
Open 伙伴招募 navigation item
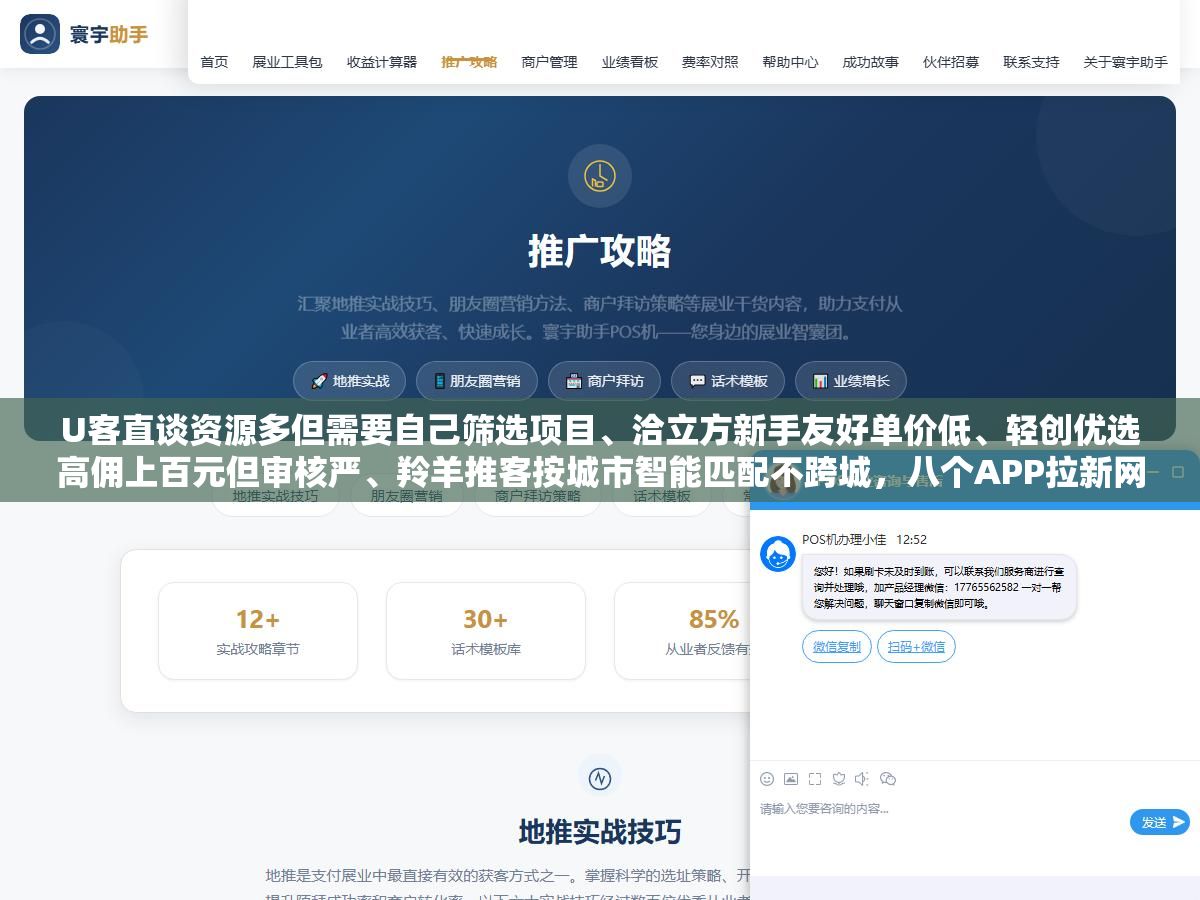(x=951, y=62)
